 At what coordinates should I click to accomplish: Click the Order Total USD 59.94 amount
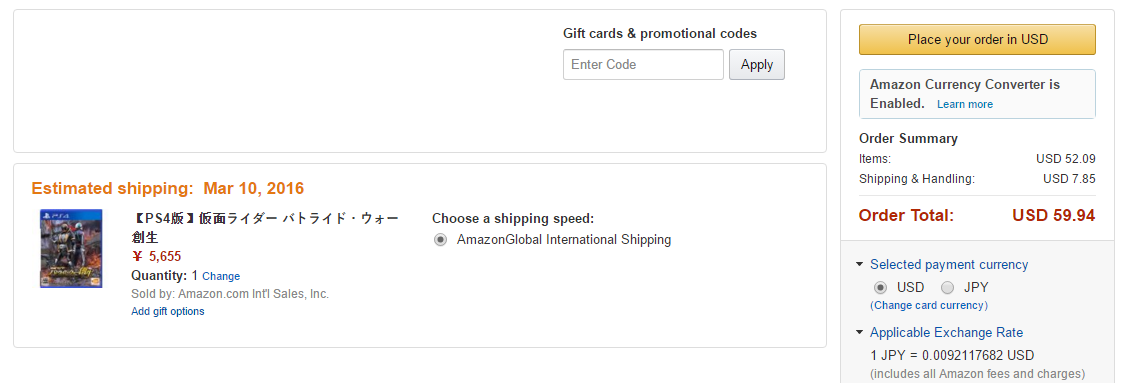point(1053,215)
